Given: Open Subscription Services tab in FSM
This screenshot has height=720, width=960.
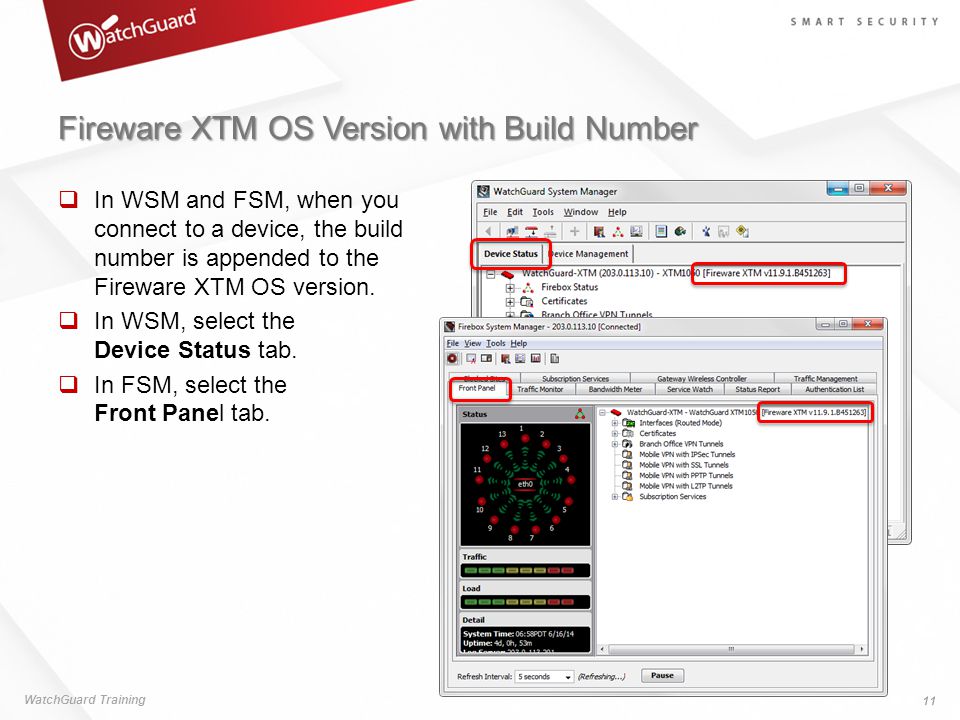Looking at the screenshot, I should pyautogui.click(x=575, y=379).
